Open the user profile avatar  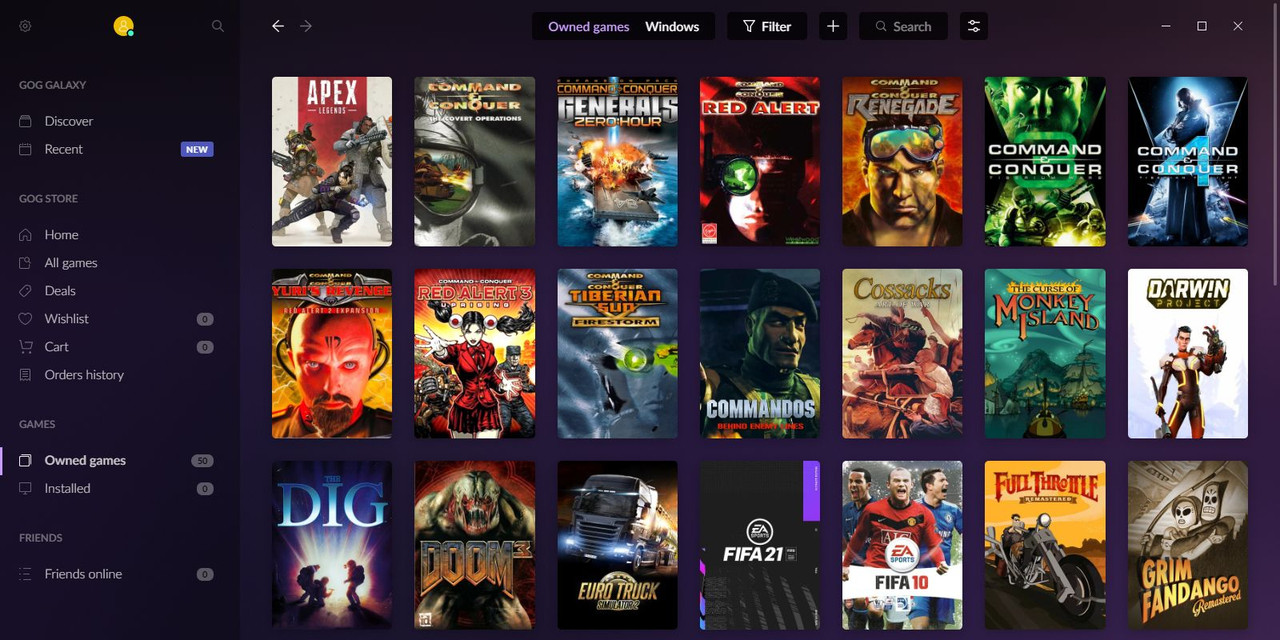pos(123,27)
